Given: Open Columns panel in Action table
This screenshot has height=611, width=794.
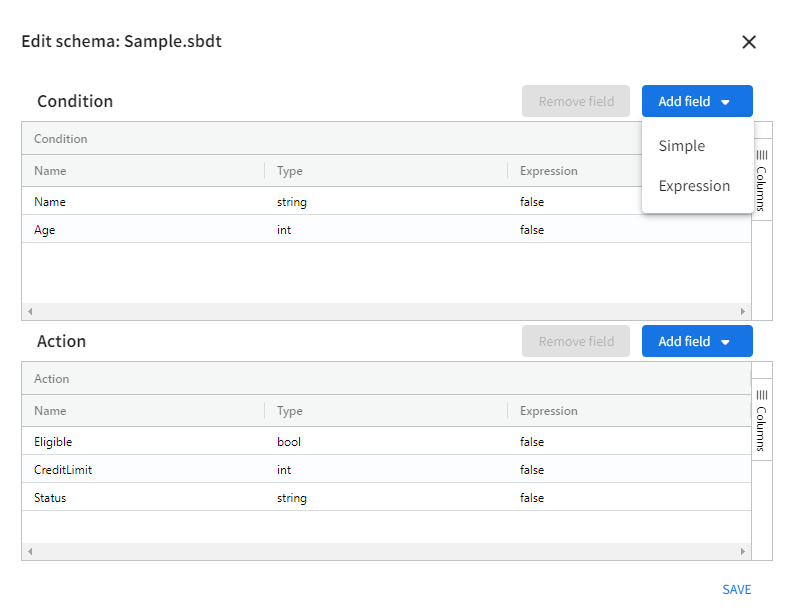Looking at the screenshot, I should (x=761, y=420).
